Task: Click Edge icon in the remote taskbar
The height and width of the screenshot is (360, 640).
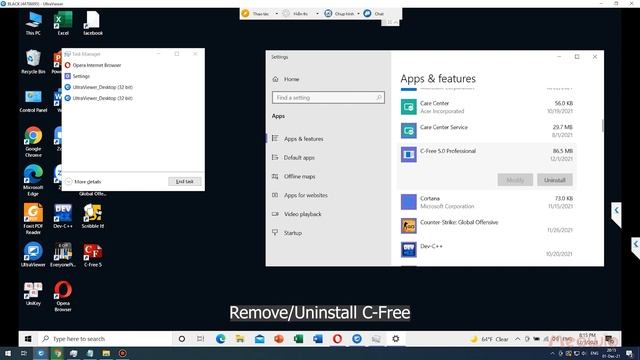Action: point(220,339)
